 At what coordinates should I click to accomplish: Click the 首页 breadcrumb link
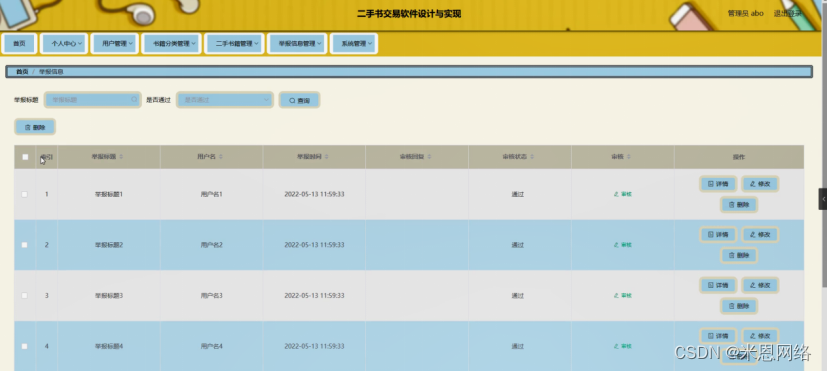(22, 72)
